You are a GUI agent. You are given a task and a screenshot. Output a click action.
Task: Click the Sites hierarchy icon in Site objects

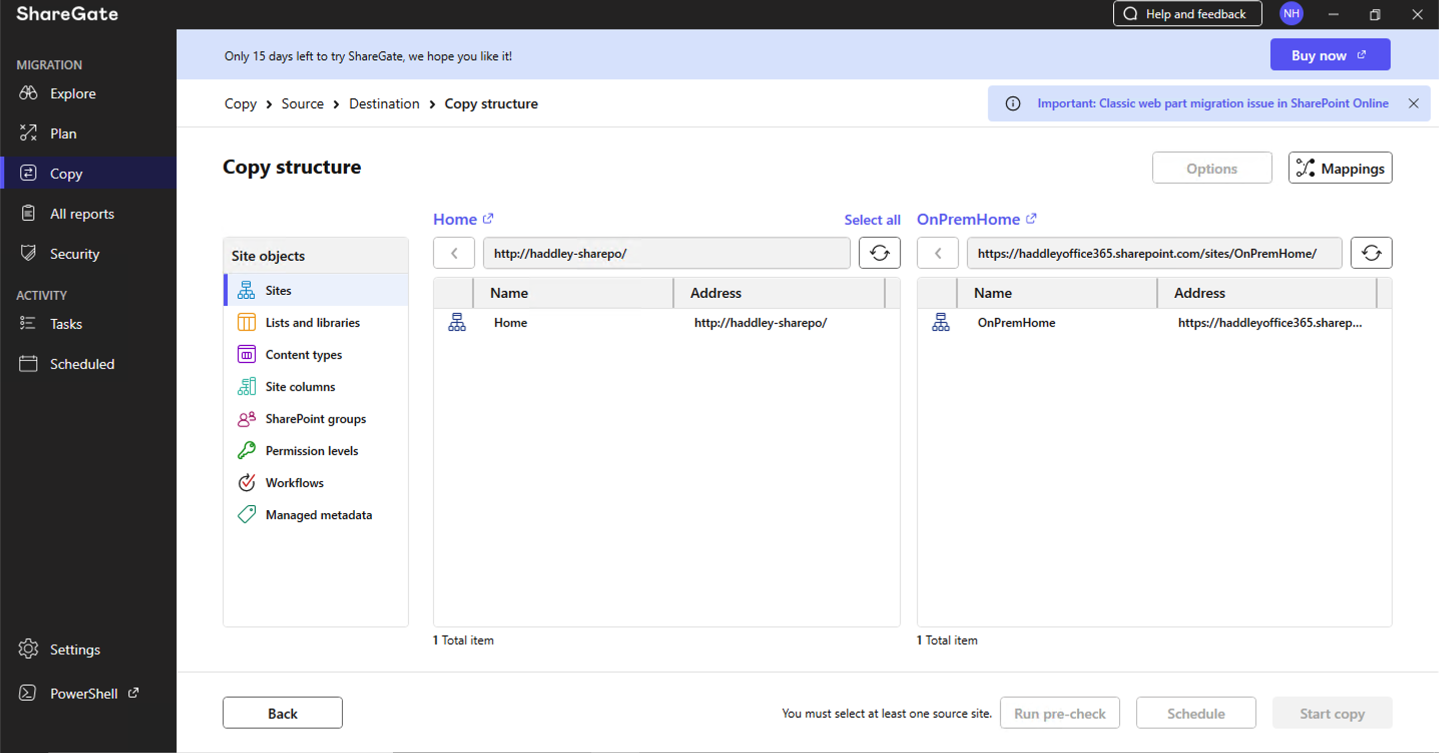pyautogui.click(x=246, y=290)
